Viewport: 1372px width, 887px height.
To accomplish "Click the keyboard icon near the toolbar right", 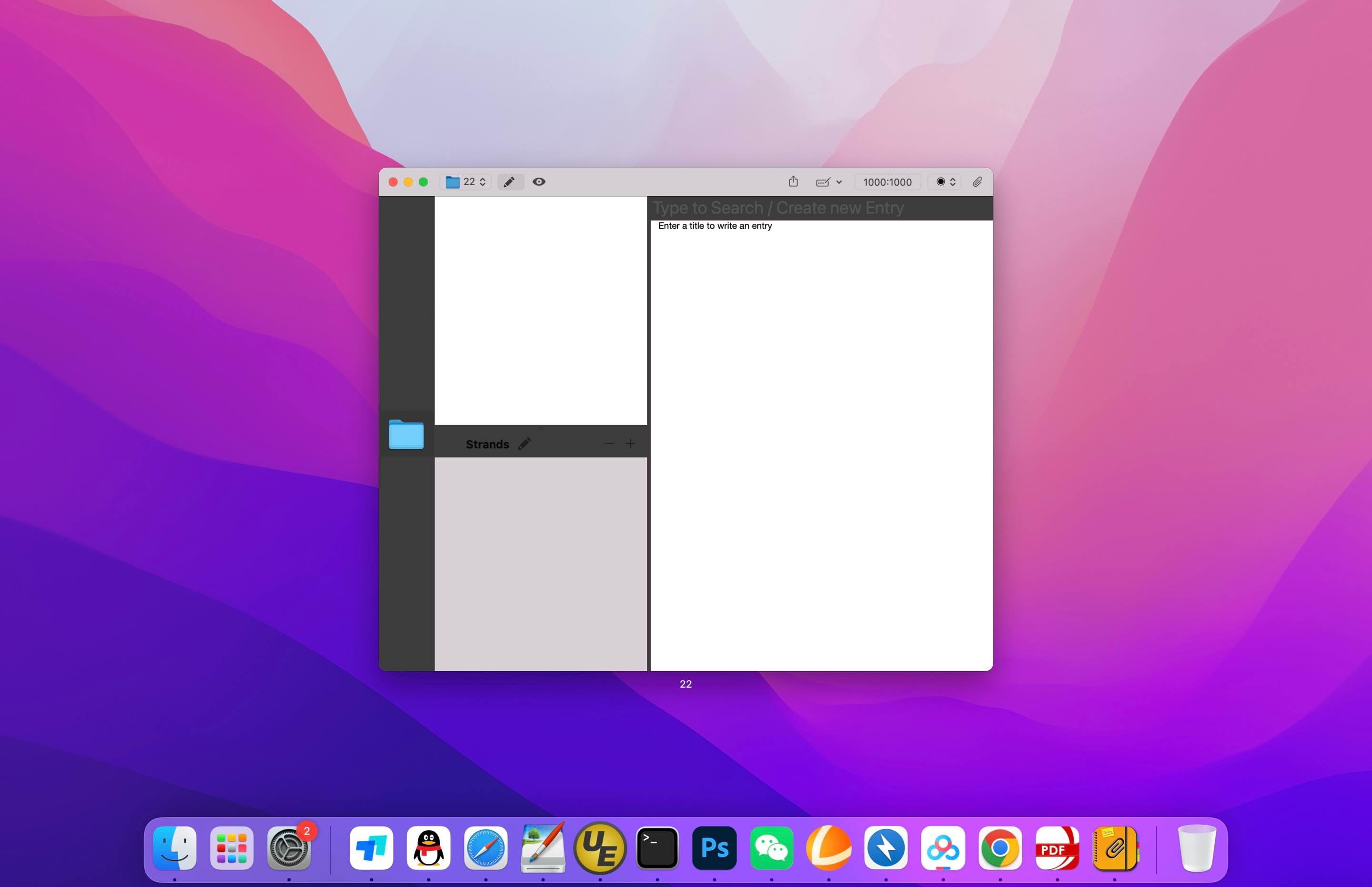I will click(823, 182).
